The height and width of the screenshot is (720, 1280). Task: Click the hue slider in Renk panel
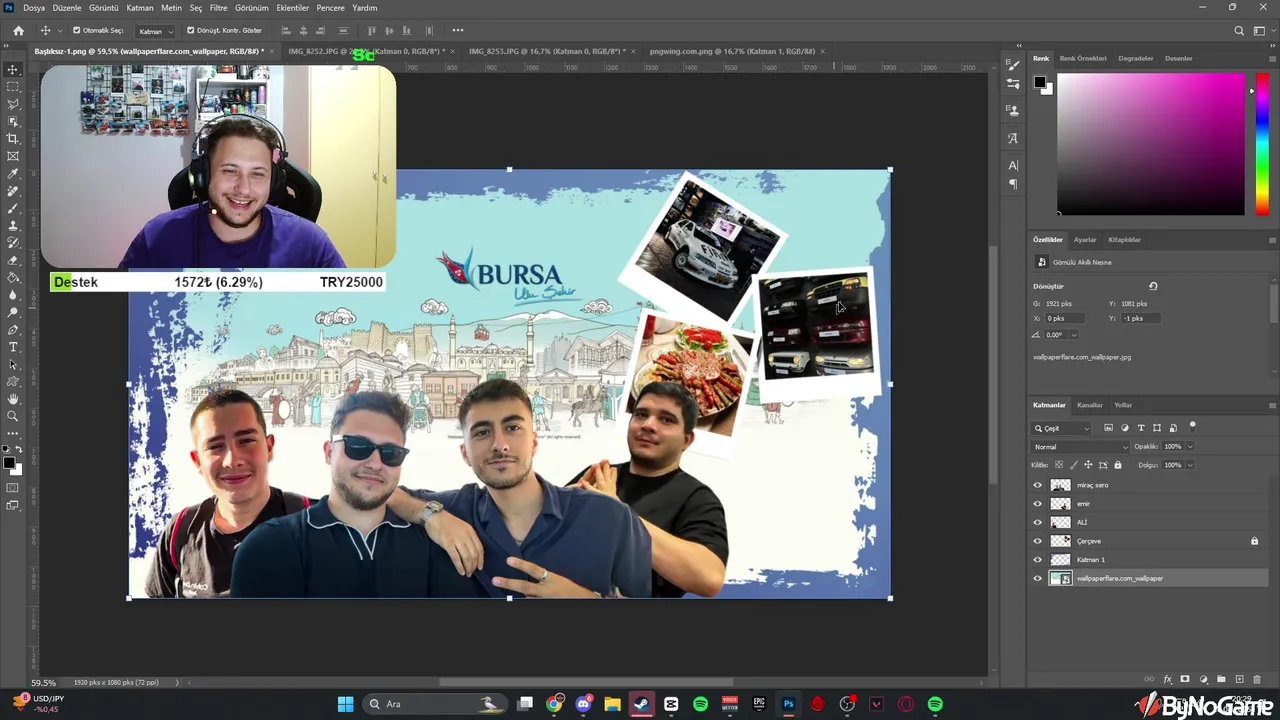pyautogui.click(x=1262, y=144)
